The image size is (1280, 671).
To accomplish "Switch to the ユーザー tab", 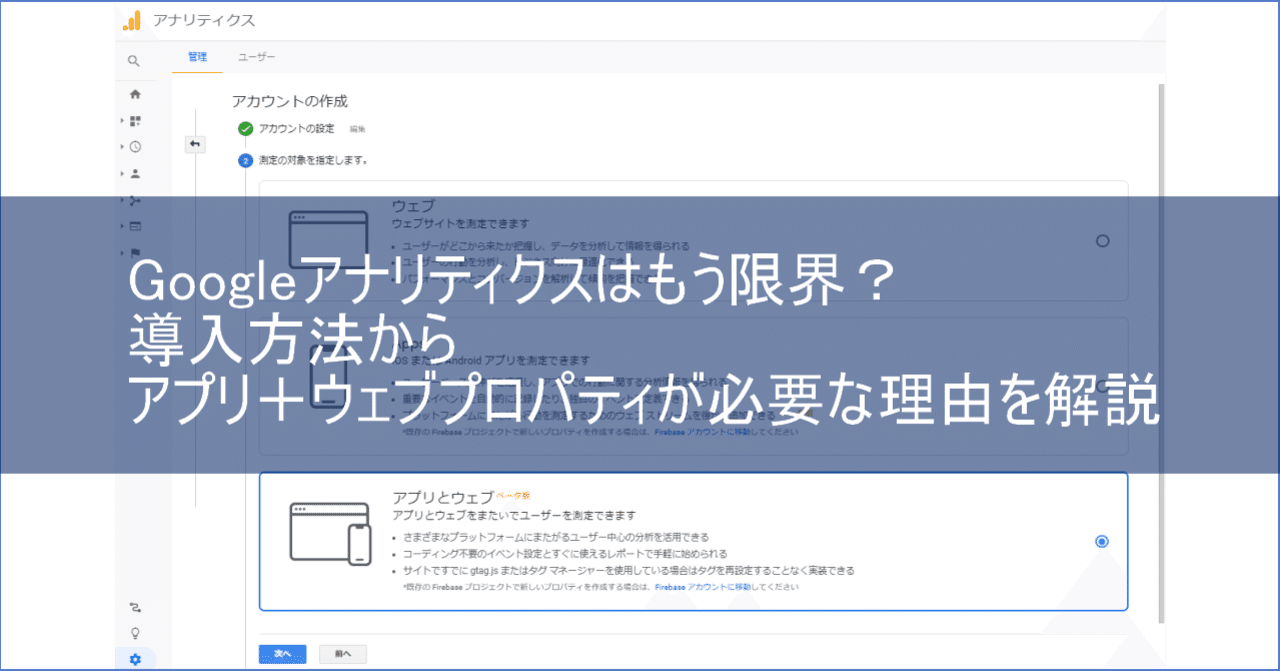I will pos(256,58).
